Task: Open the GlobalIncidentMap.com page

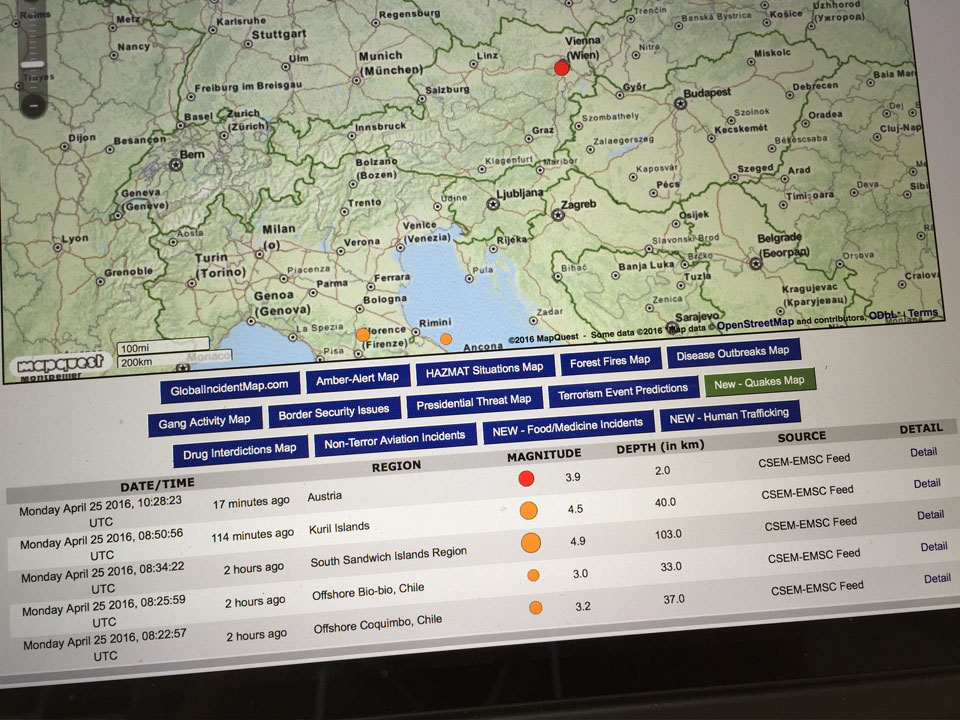Action: [x=230, y=387]
